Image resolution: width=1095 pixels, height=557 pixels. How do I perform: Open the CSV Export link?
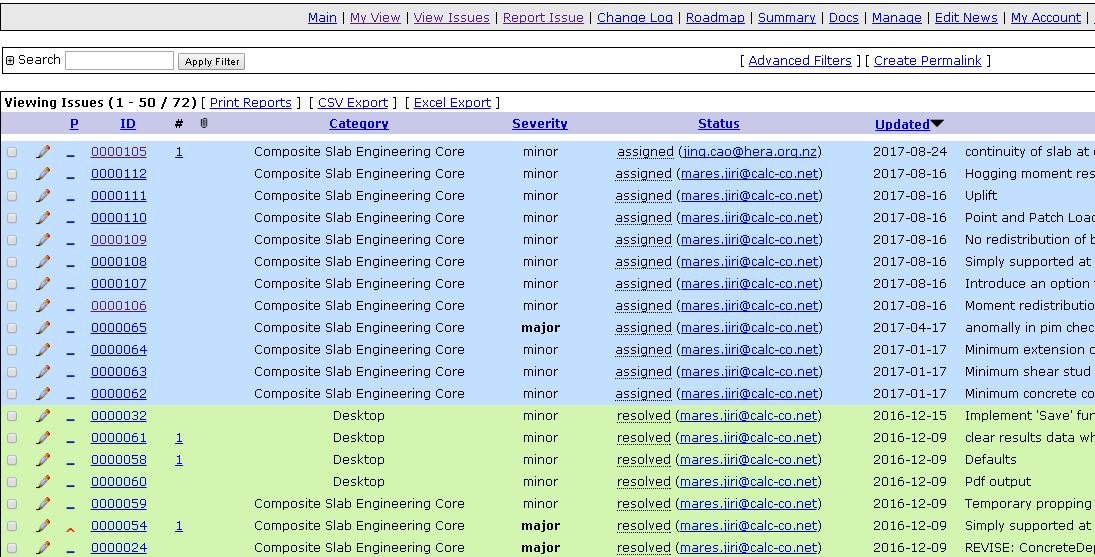(352, 102)
